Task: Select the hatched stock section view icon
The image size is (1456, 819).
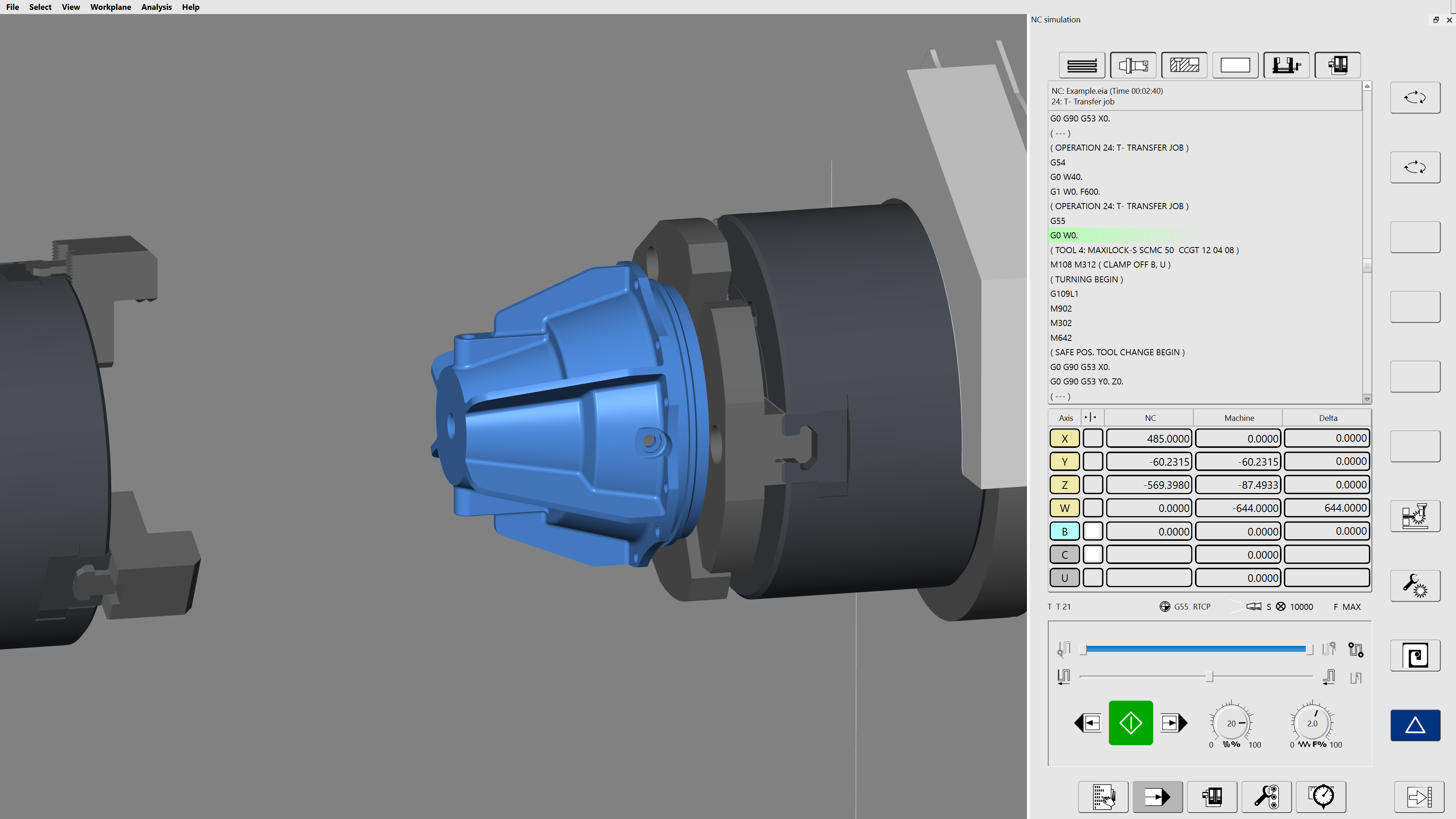Action: 1184,65
